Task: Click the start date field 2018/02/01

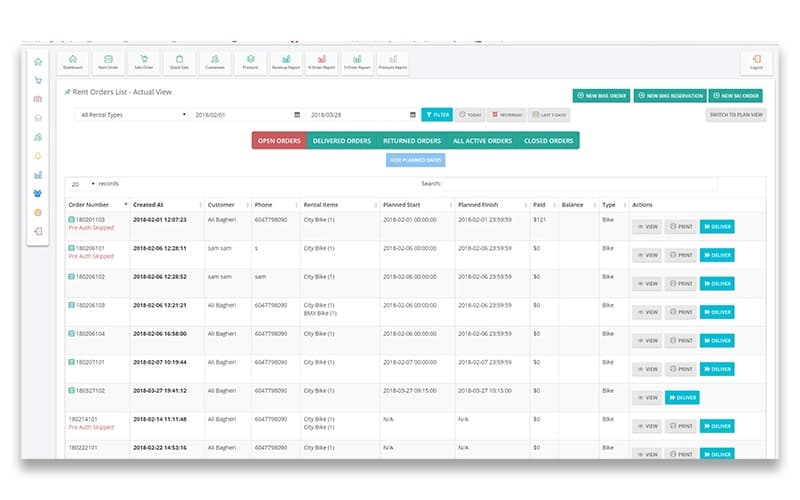Action: click(x=247, y=115)
